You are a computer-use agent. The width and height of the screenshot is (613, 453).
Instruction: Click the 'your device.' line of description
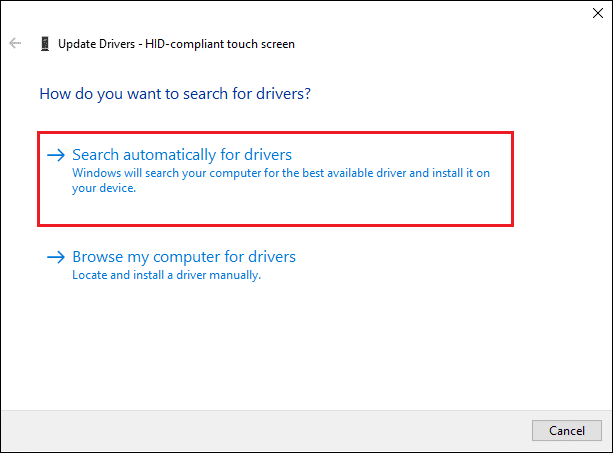click(104, 187)
